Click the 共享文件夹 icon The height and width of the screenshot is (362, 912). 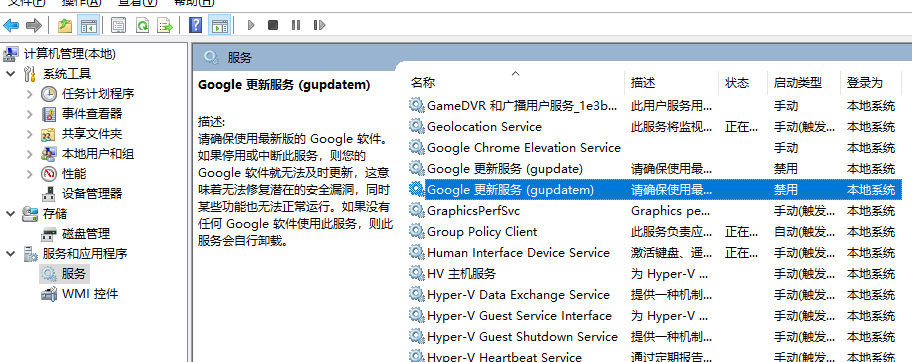click(49, 134)
